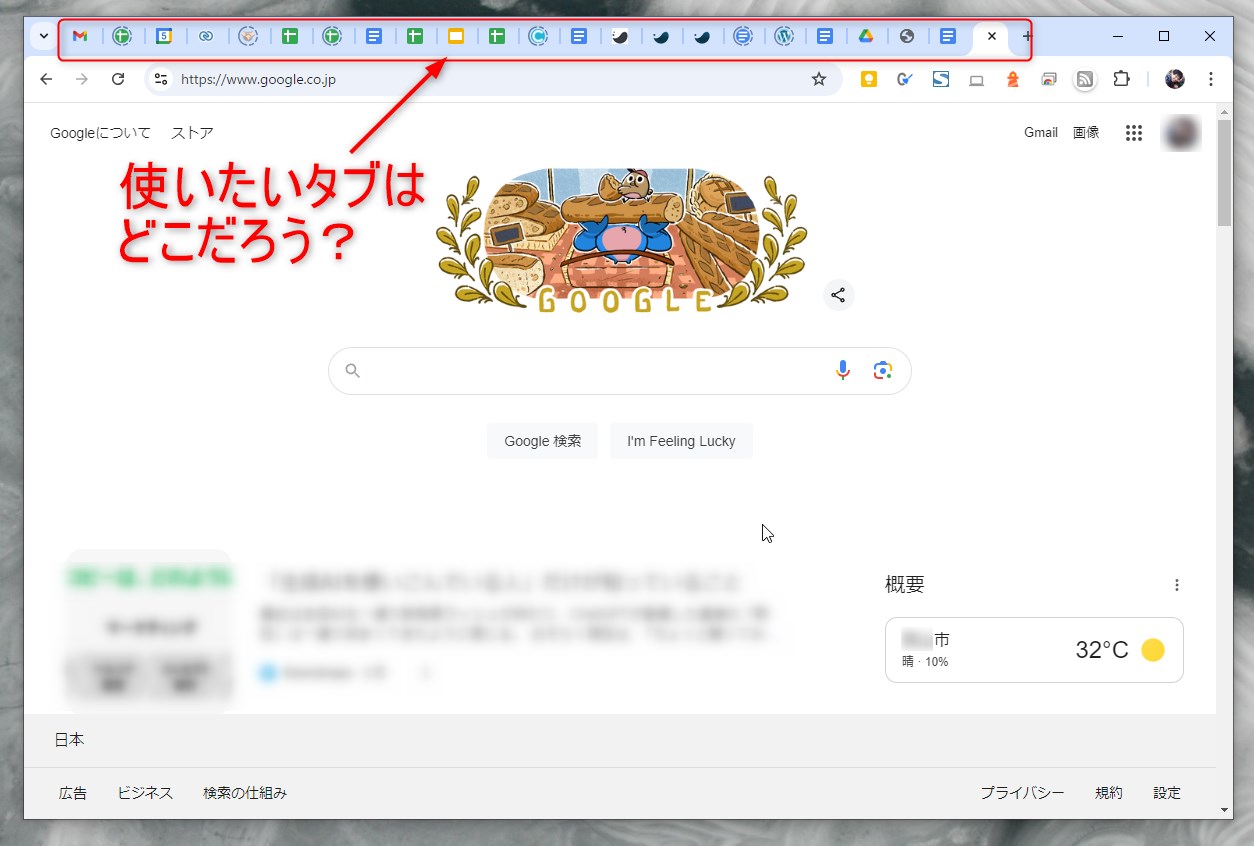Open the tab search dropdown
Screen dimensions: 1254x846
(44, 36)
